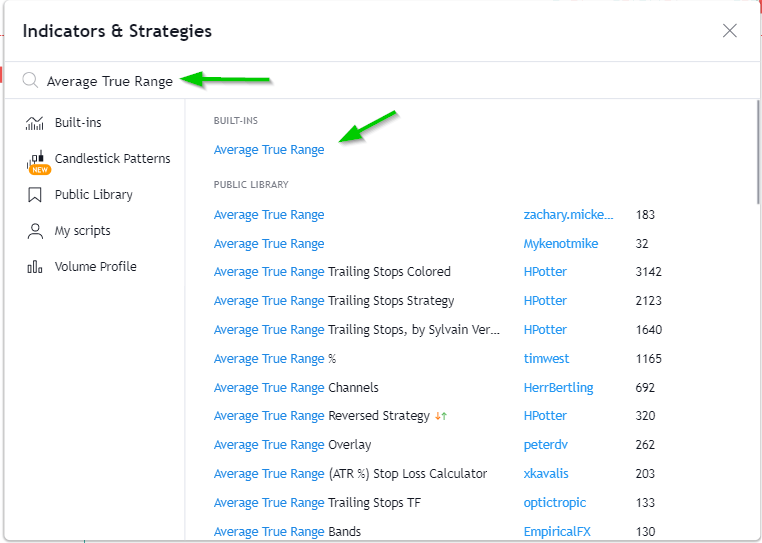
Task: Click the search magnifier icon
Action: pos(30,81)
